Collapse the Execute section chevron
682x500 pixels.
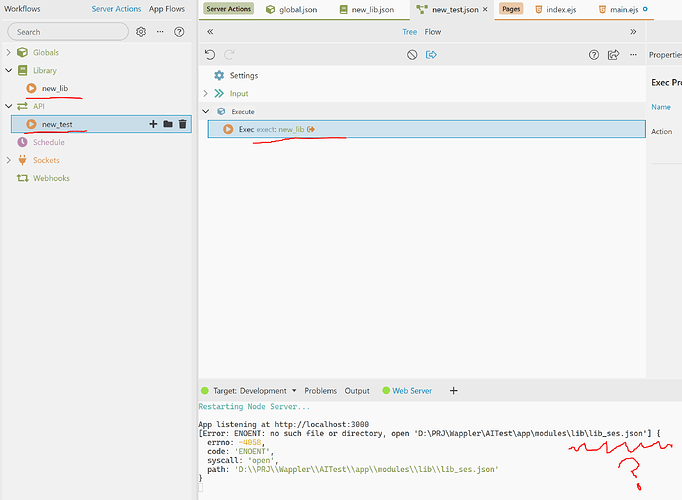[206, 111]
